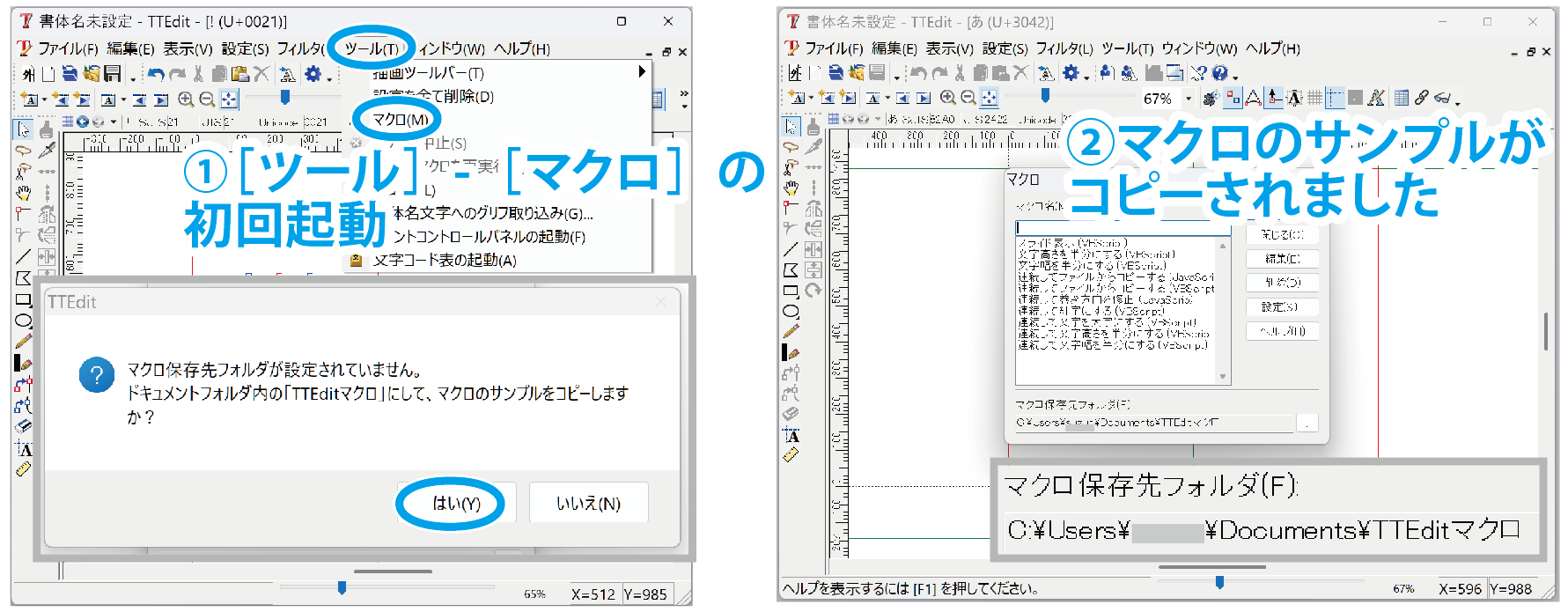Screen dimensions: 1568x612
Task: Select the ellipse shape tool in right window
Action: point(791,311)
